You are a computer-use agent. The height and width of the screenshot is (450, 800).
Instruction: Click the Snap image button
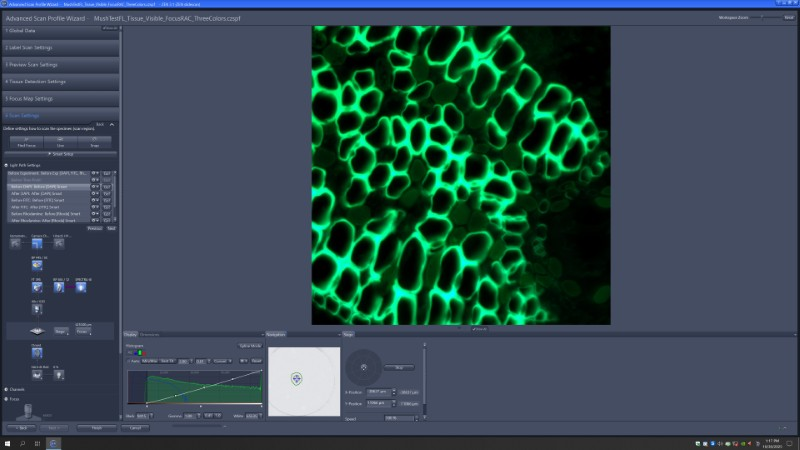coord(95,143)
